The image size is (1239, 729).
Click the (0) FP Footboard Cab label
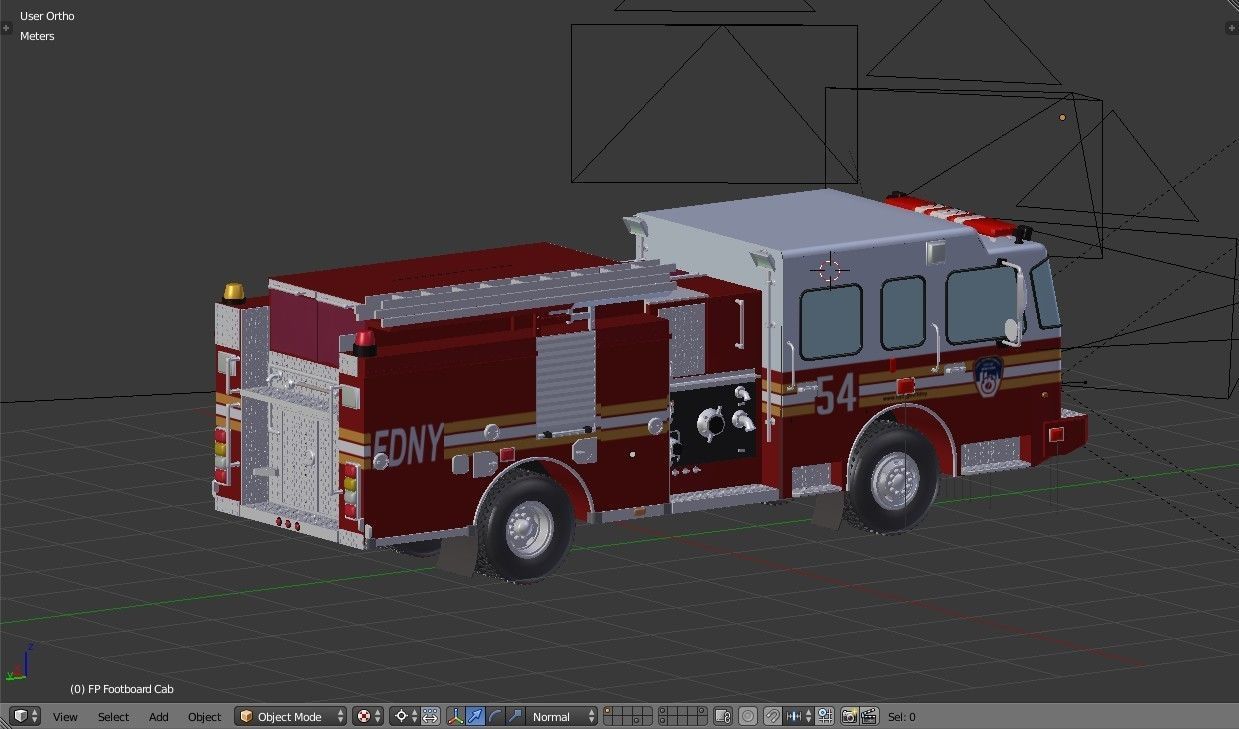tap(122, 689)
